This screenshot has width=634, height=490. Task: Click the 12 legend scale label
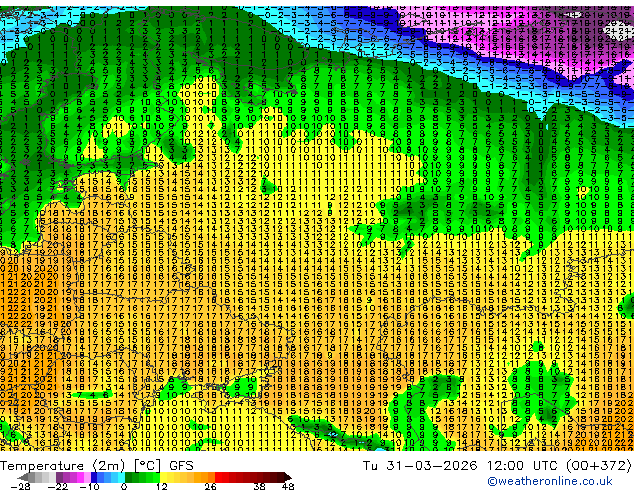tap(162, 486)
